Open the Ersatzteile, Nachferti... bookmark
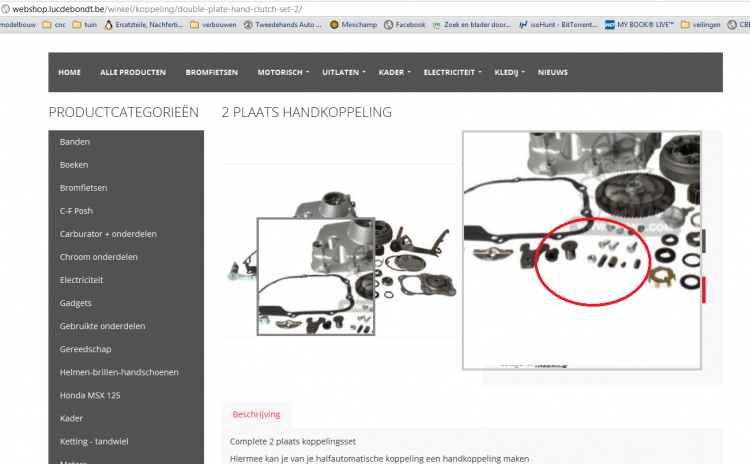The width and height of the screenshot is (750, 464). 143,25
